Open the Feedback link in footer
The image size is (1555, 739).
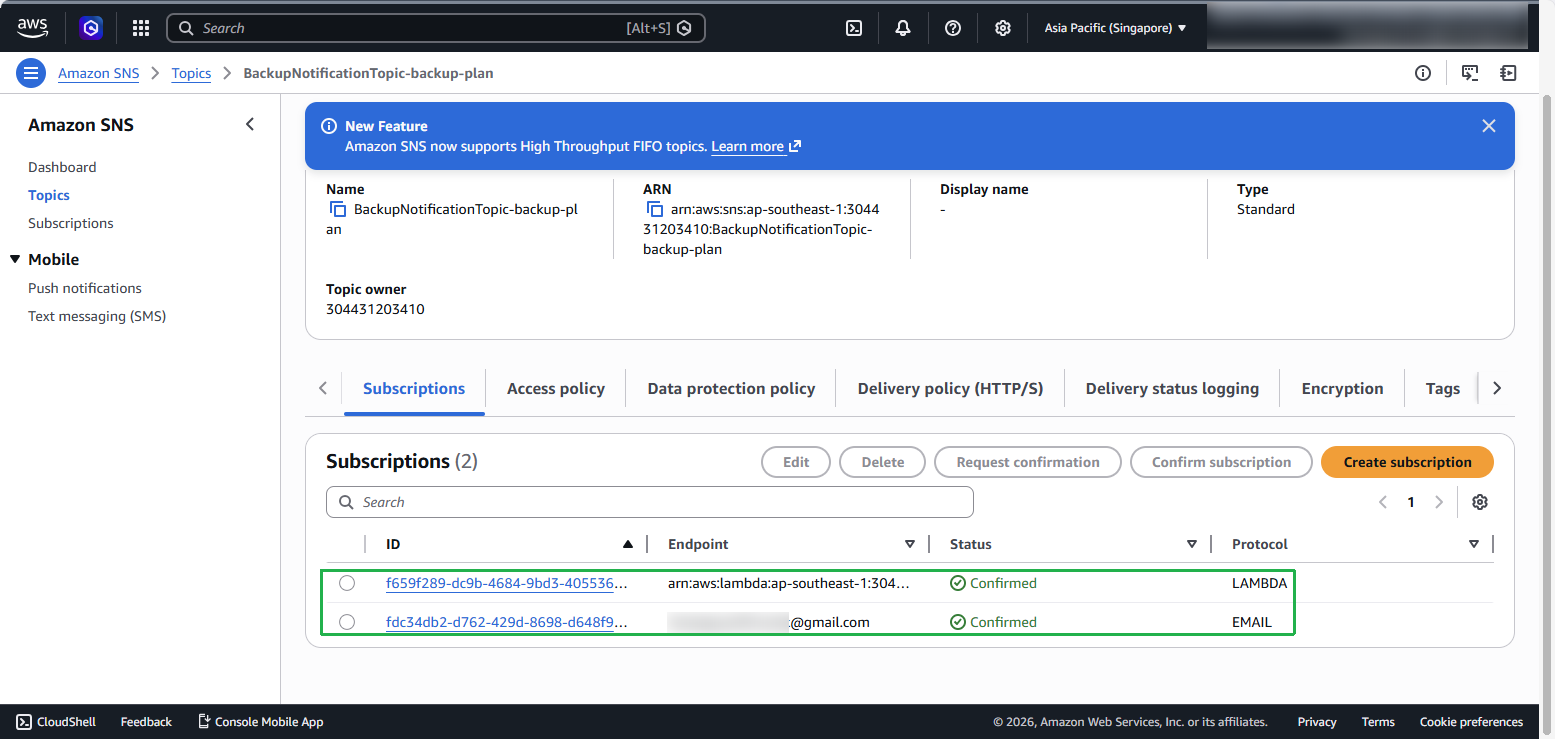tap(146, 722)
